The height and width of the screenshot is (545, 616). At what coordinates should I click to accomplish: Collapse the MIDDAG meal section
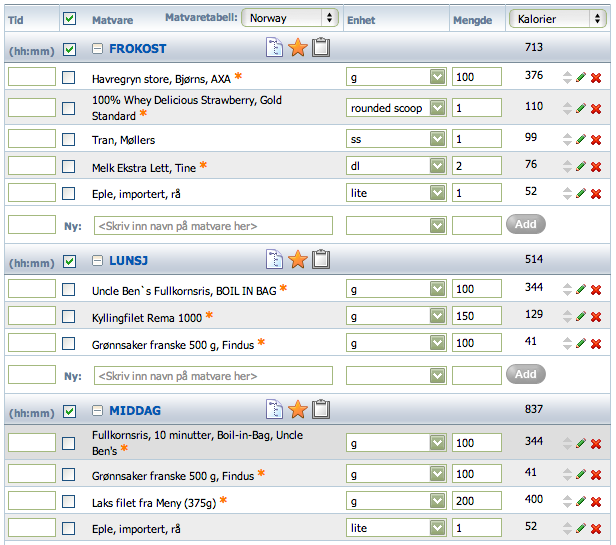pos(97,411)
